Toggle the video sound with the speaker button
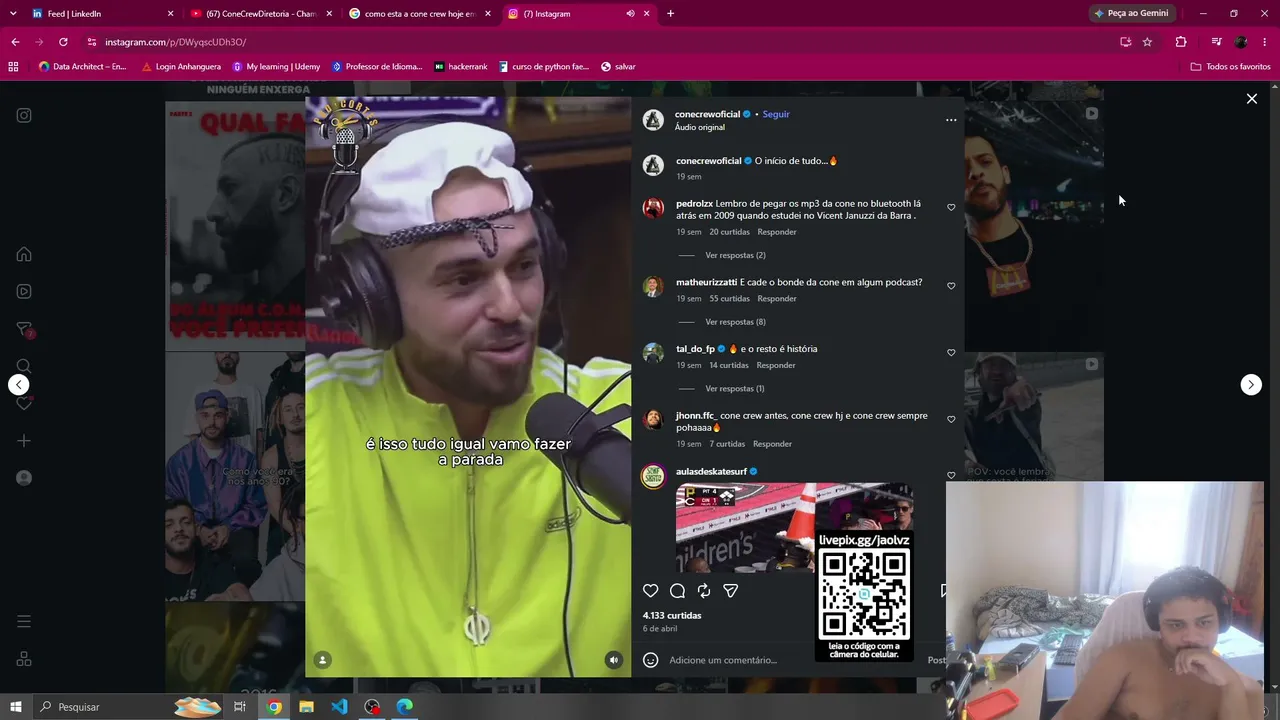1280x720 pixels. coord(614,660)
